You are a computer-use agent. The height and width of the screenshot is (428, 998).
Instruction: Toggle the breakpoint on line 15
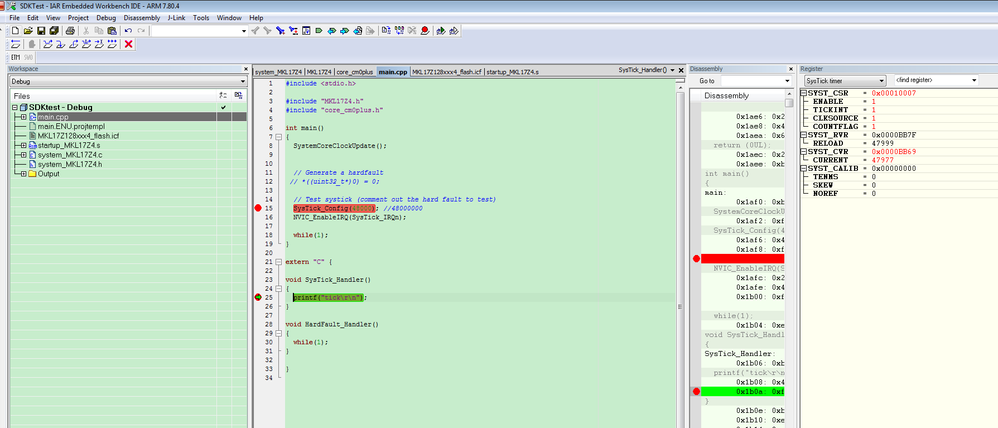[x=258, y=208]
